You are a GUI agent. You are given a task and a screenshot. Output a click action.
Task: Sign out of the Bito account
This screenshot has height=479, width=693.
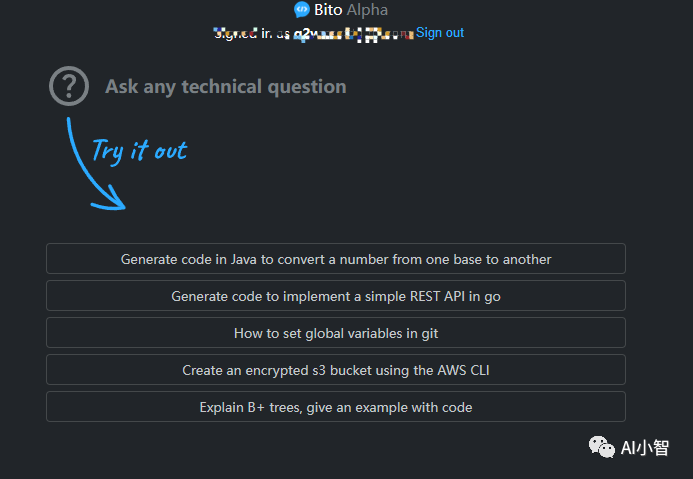coord(440,33)
